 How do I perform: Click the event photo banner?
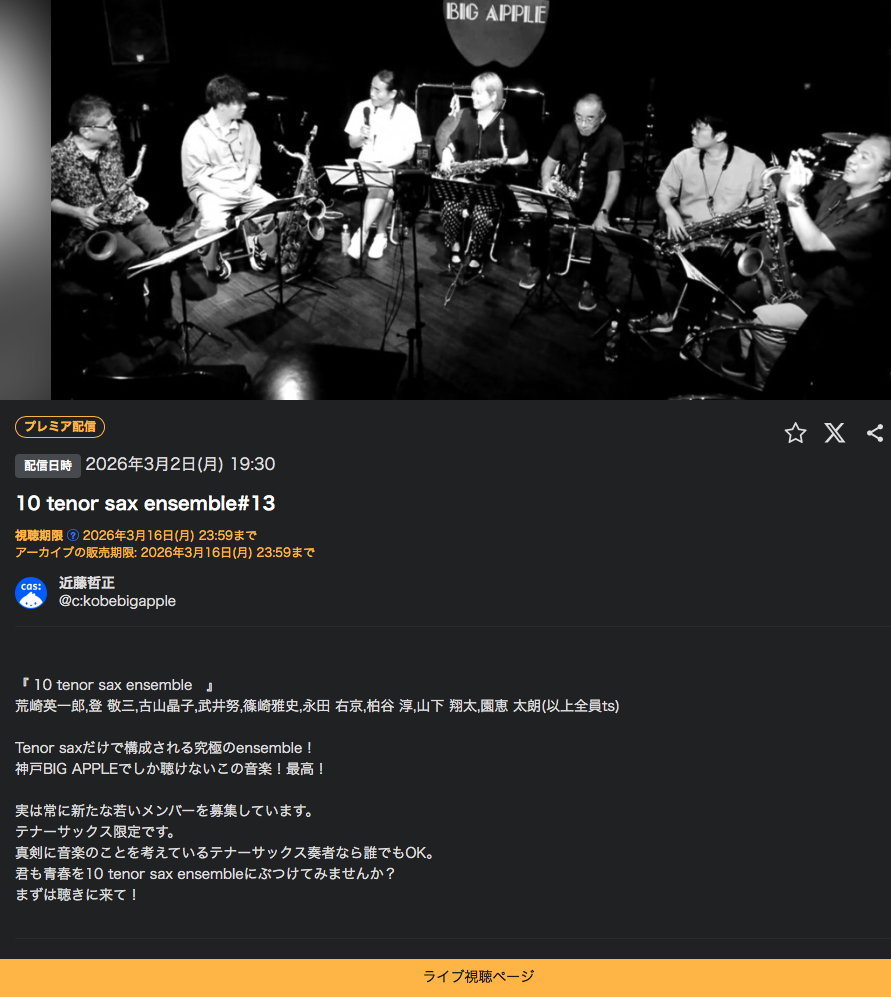coord(471,200)
